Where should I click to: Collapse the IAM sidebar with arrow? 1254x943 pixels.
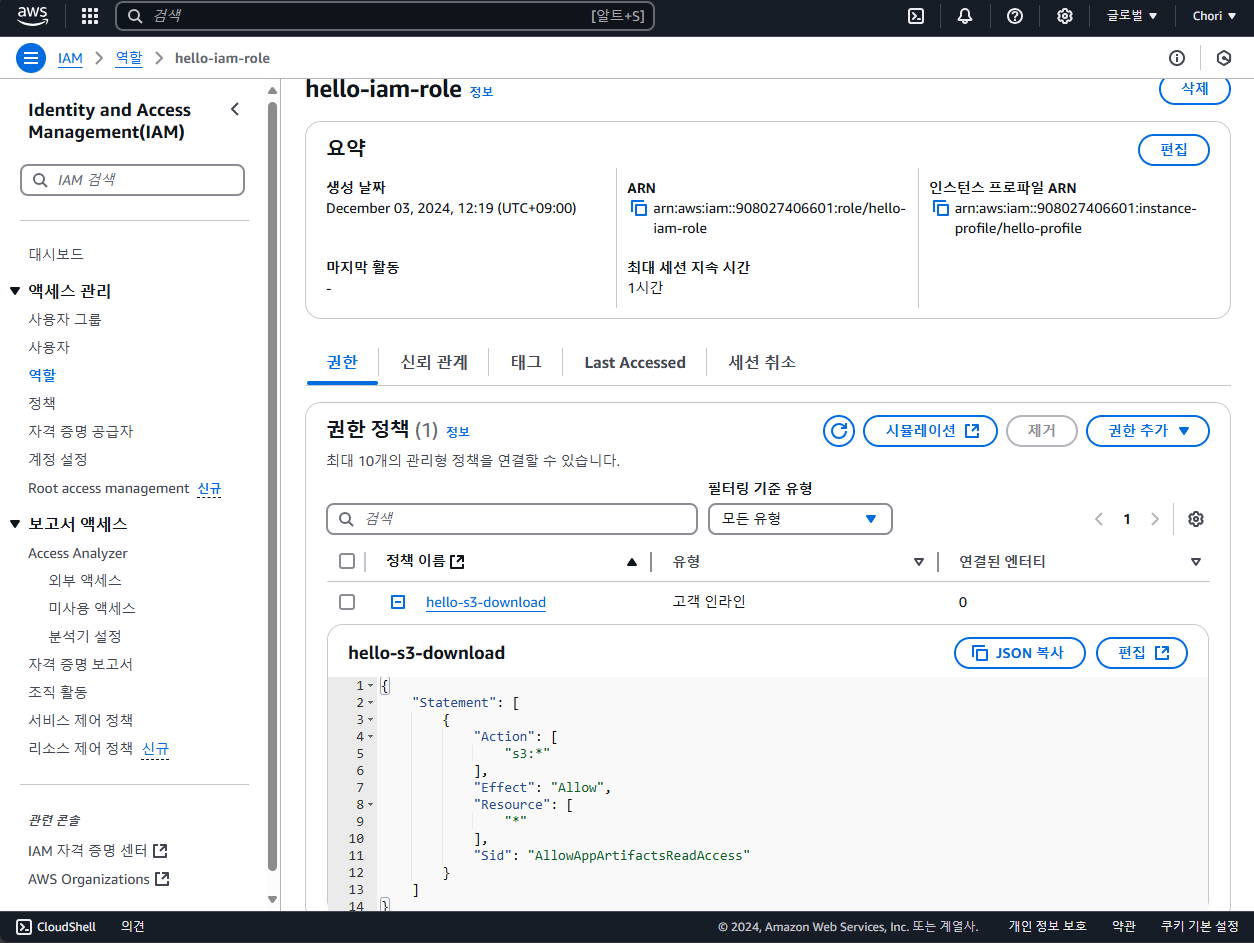[x=235, y=109]
